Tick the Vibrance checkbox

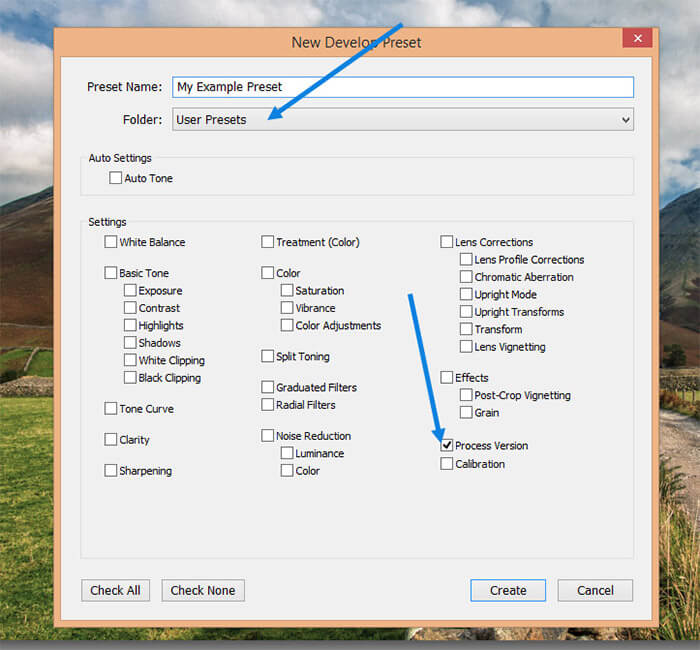coord(287,308)
